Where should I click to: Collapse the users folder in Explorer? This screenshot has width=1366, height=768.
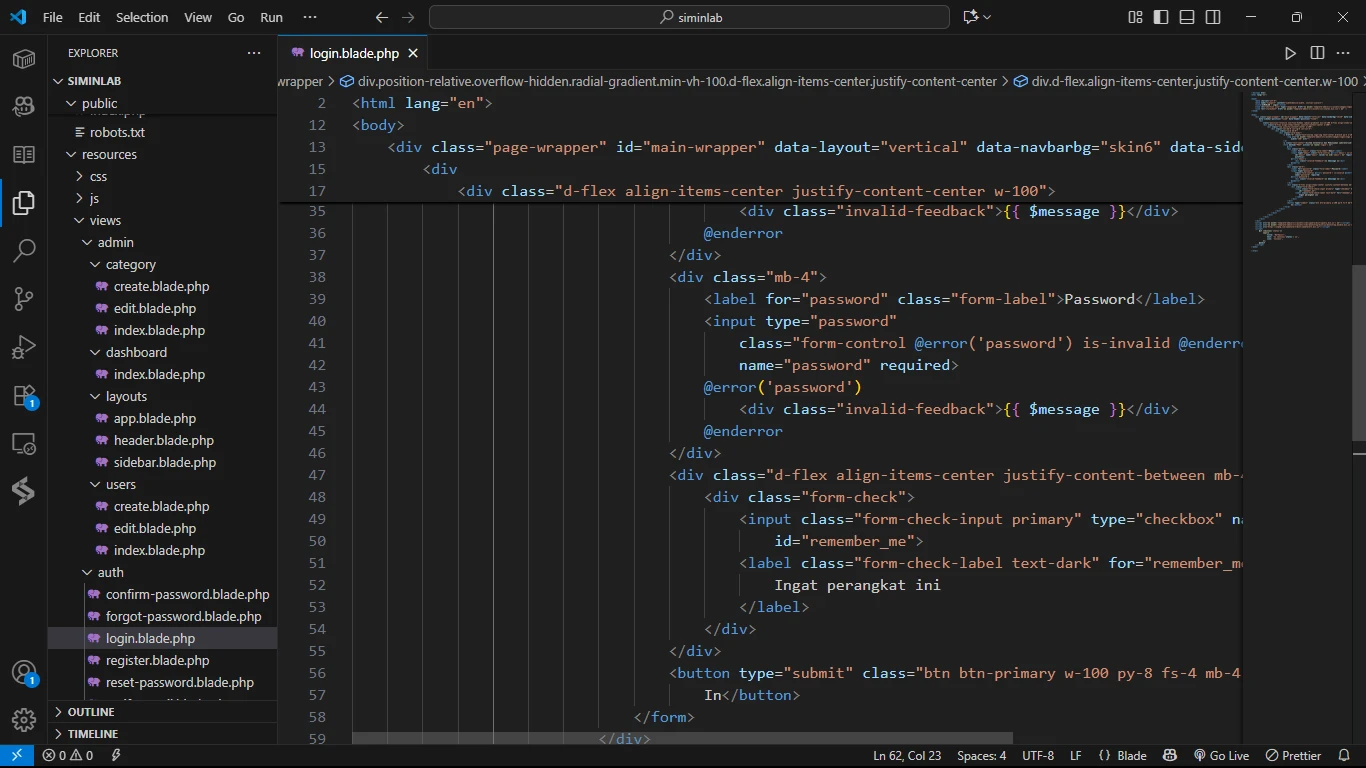tap(120, 484)
